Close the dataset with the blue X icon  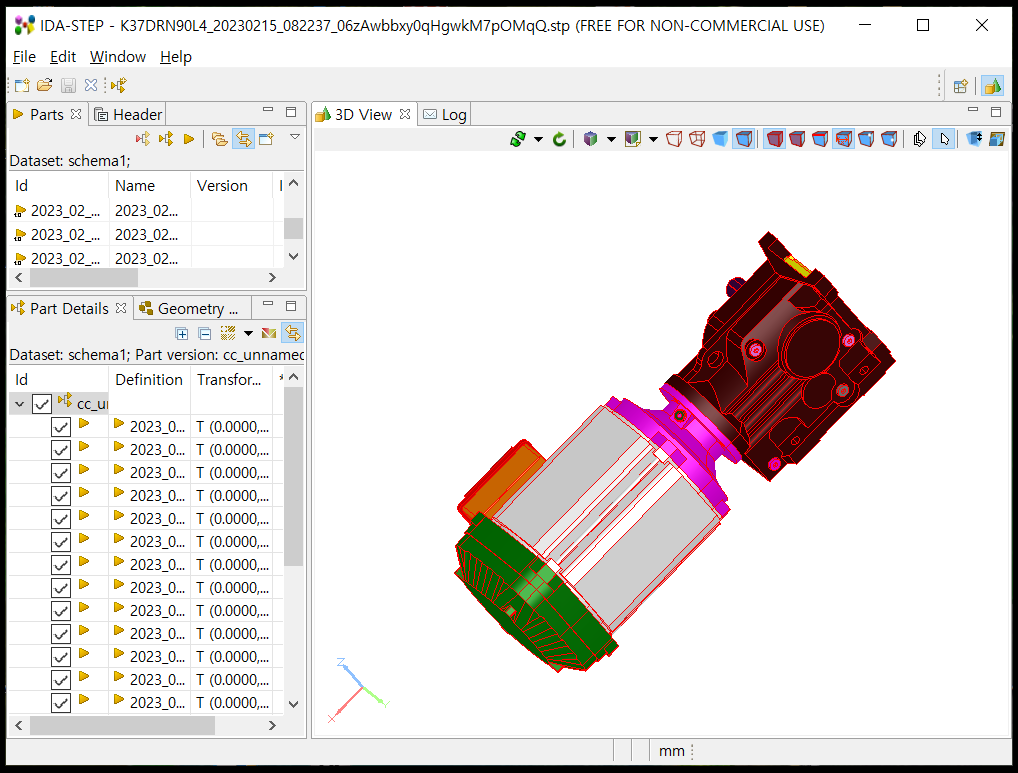tap(91, 85)
